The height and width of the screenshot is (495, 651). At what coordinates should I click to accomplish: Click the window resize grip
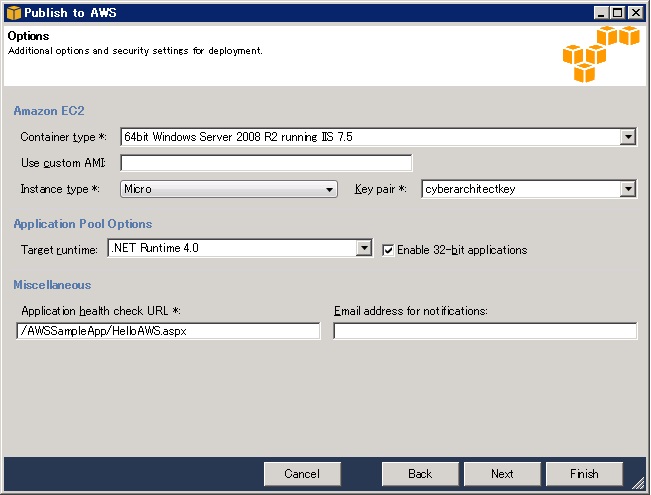[x=638, y=483]
